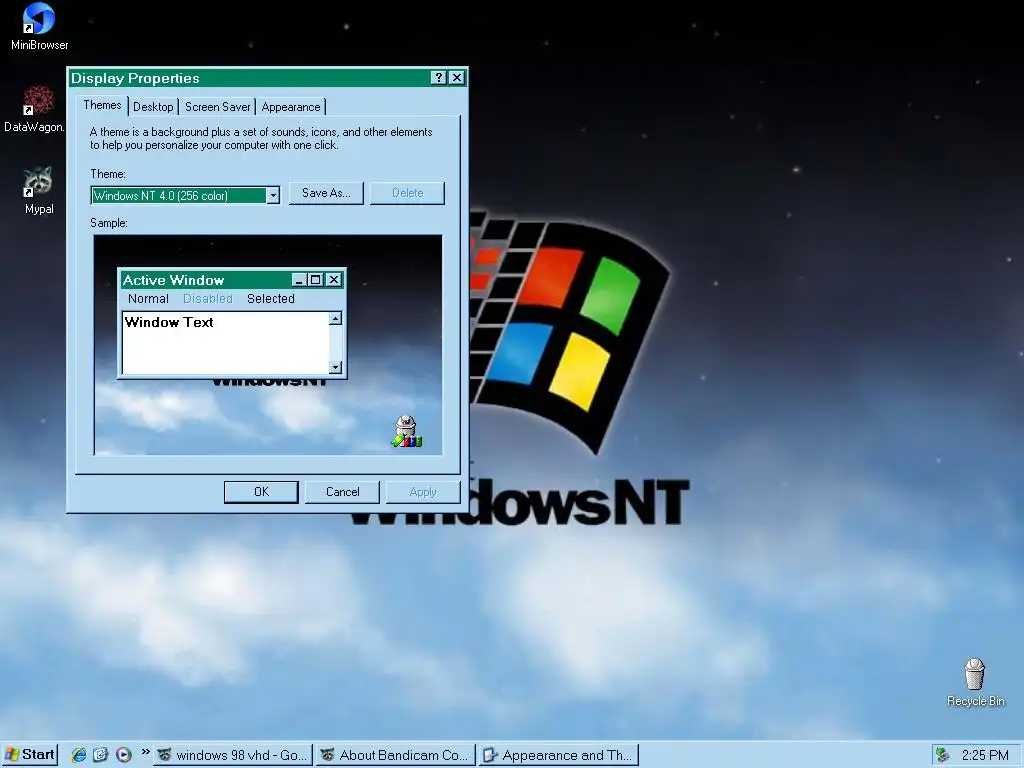Screen dimensions: 1024x768
Task: Click the sample window scrollbar down arrow
Action: click(335, 367)
